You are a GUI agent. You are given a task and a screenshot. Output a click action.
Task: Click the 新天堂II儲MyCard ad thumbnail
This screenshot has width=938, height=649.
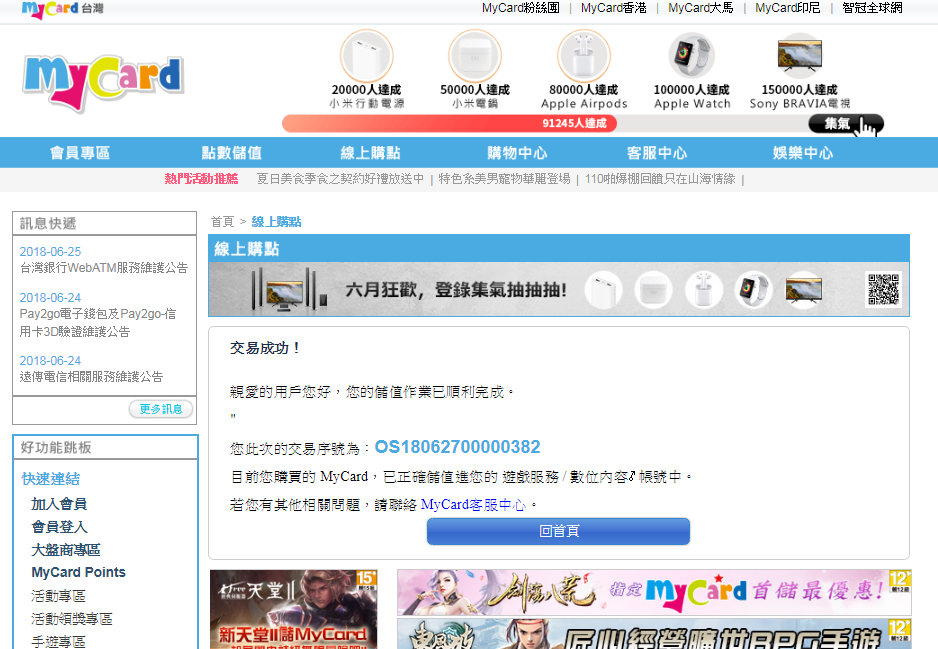[x=294, y=609]
